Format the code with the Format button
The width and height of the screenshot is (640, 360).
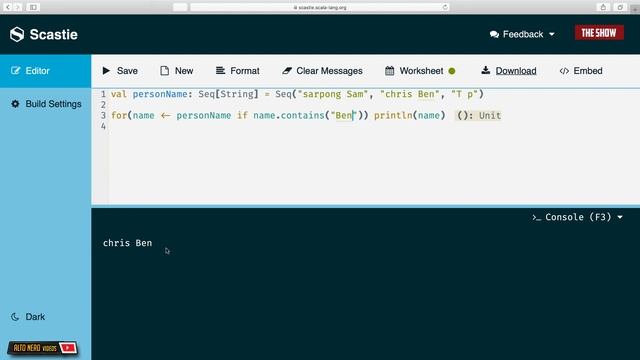(x=238, y=71)
